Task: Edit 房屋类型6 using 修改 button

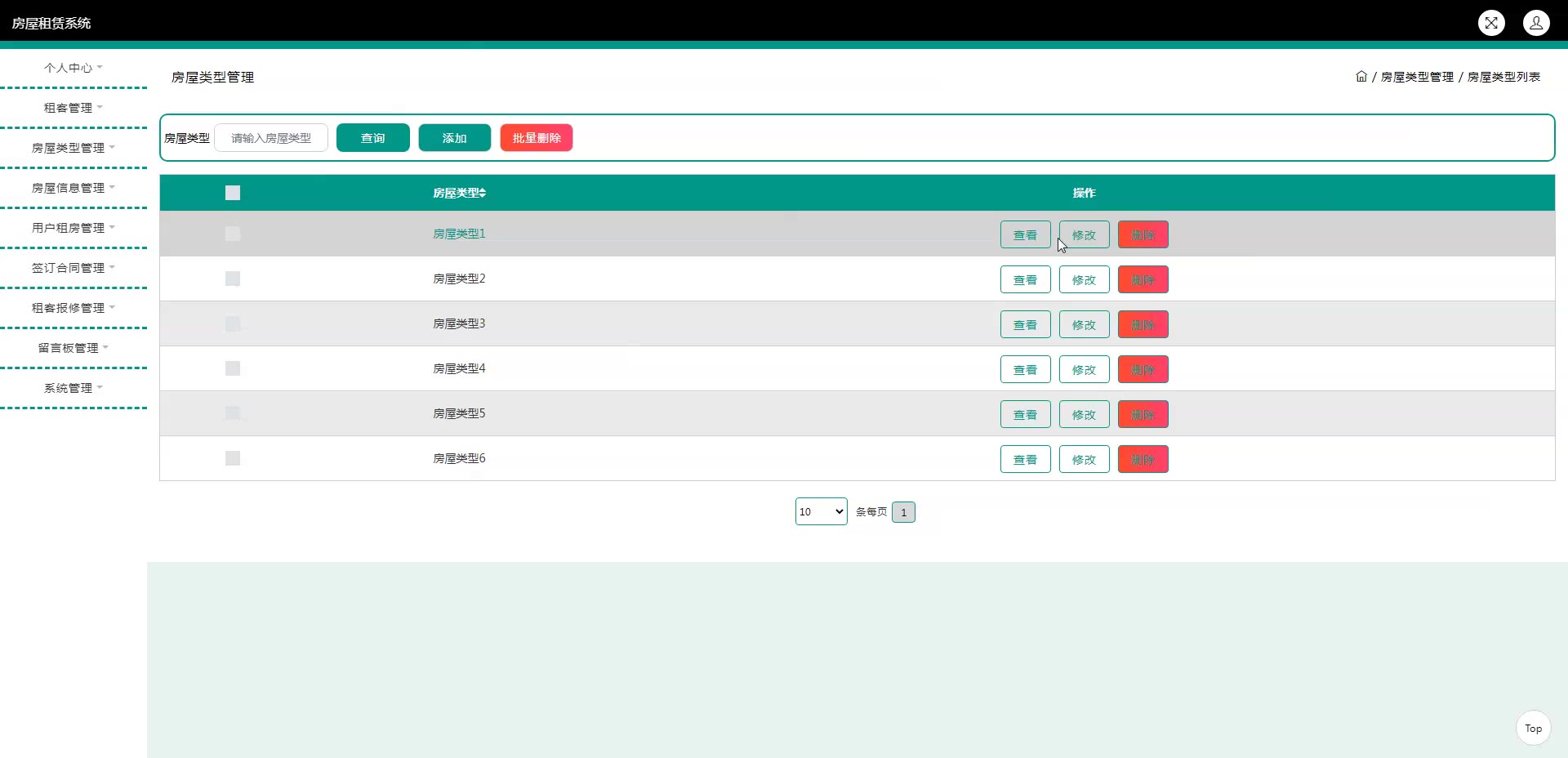Action: 1085,459
